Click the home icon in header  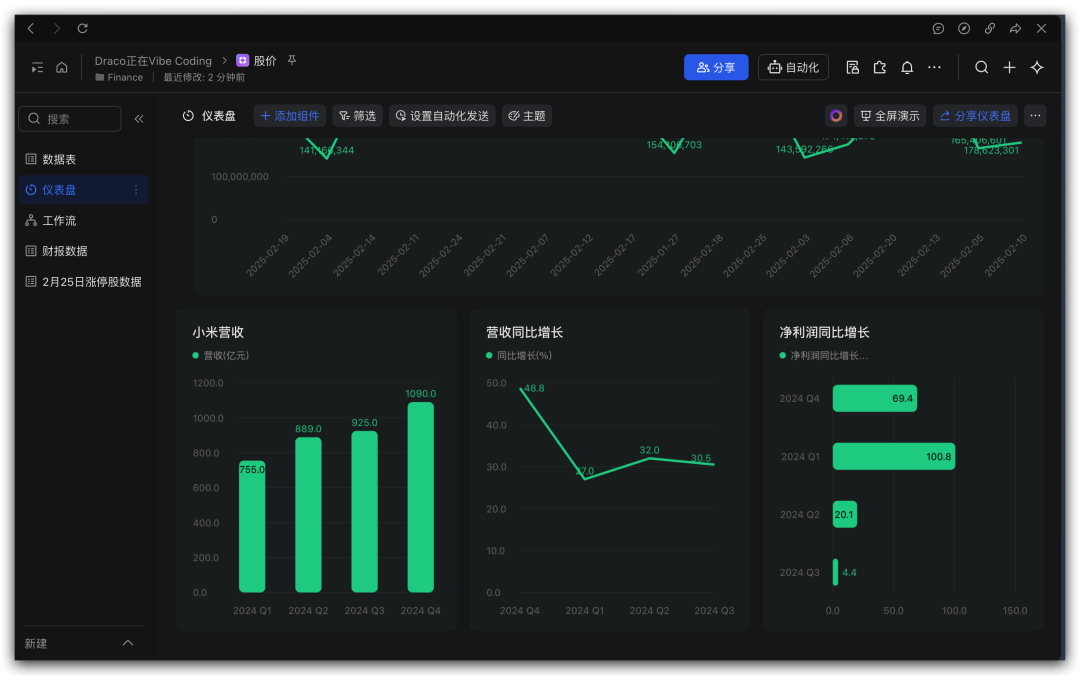point(62,68)
